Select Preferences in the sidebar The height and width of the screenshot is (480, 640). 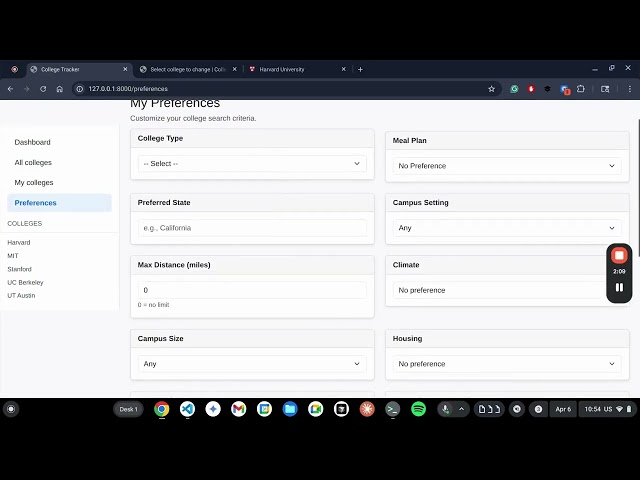59,203
